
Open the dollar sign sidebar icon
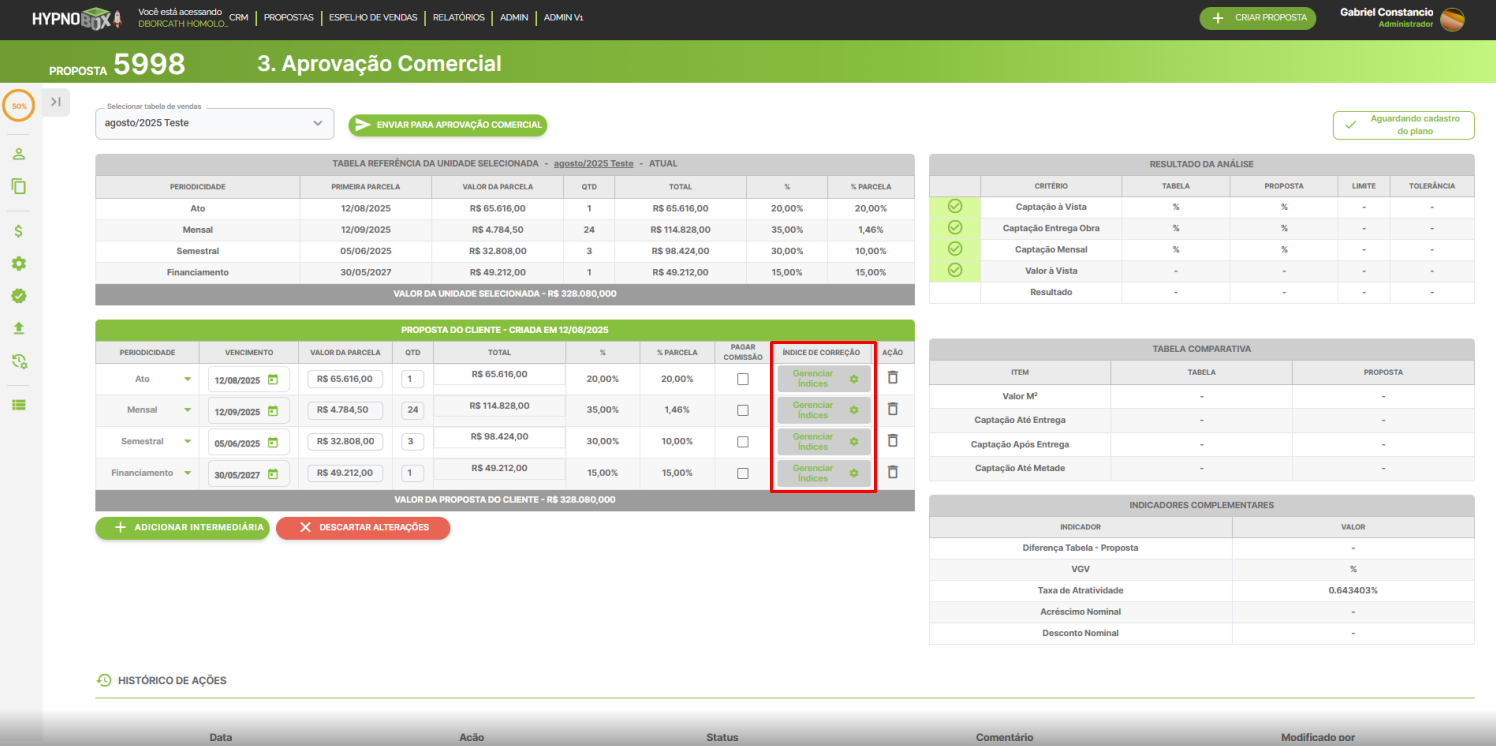pyautogui.click(x=19, y=231)
